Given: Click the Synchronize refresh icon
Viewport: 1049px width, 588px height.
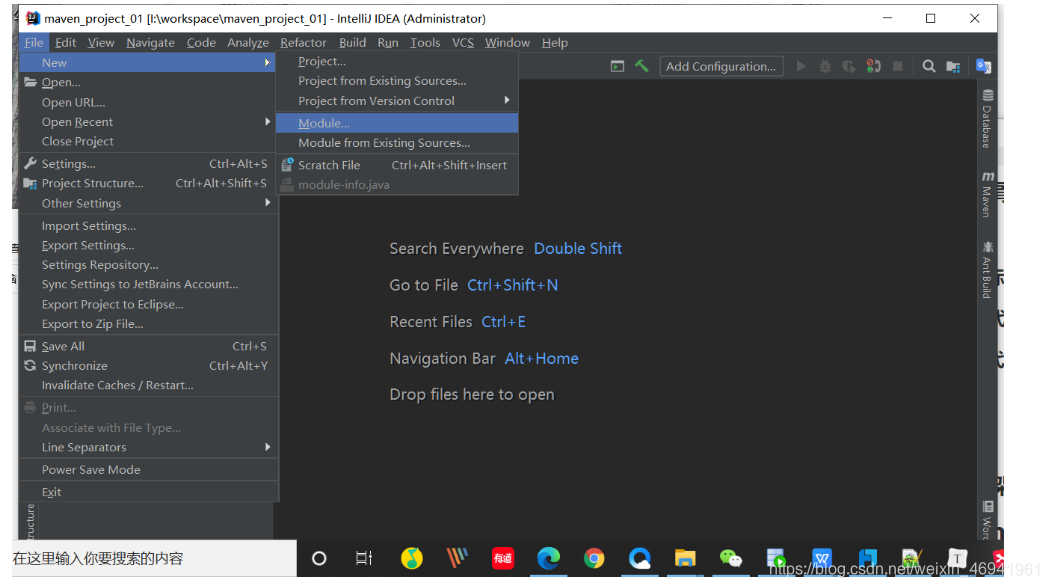Looking at the screenshot, I should (x=30, y=365).
